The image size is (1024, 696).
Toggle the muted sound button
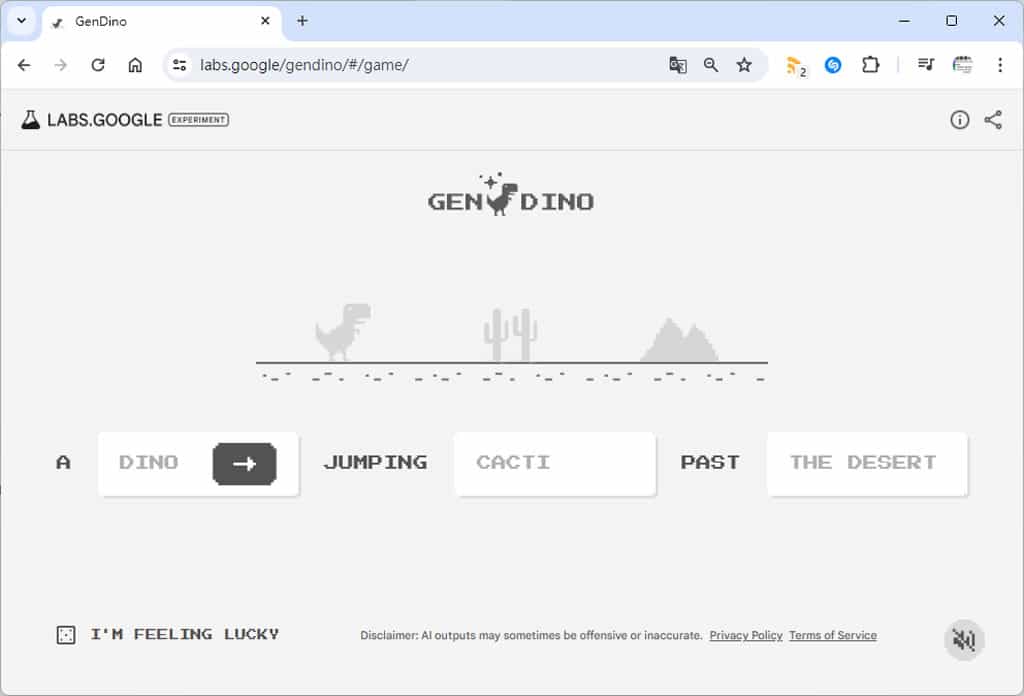click(x=964, y=640)
